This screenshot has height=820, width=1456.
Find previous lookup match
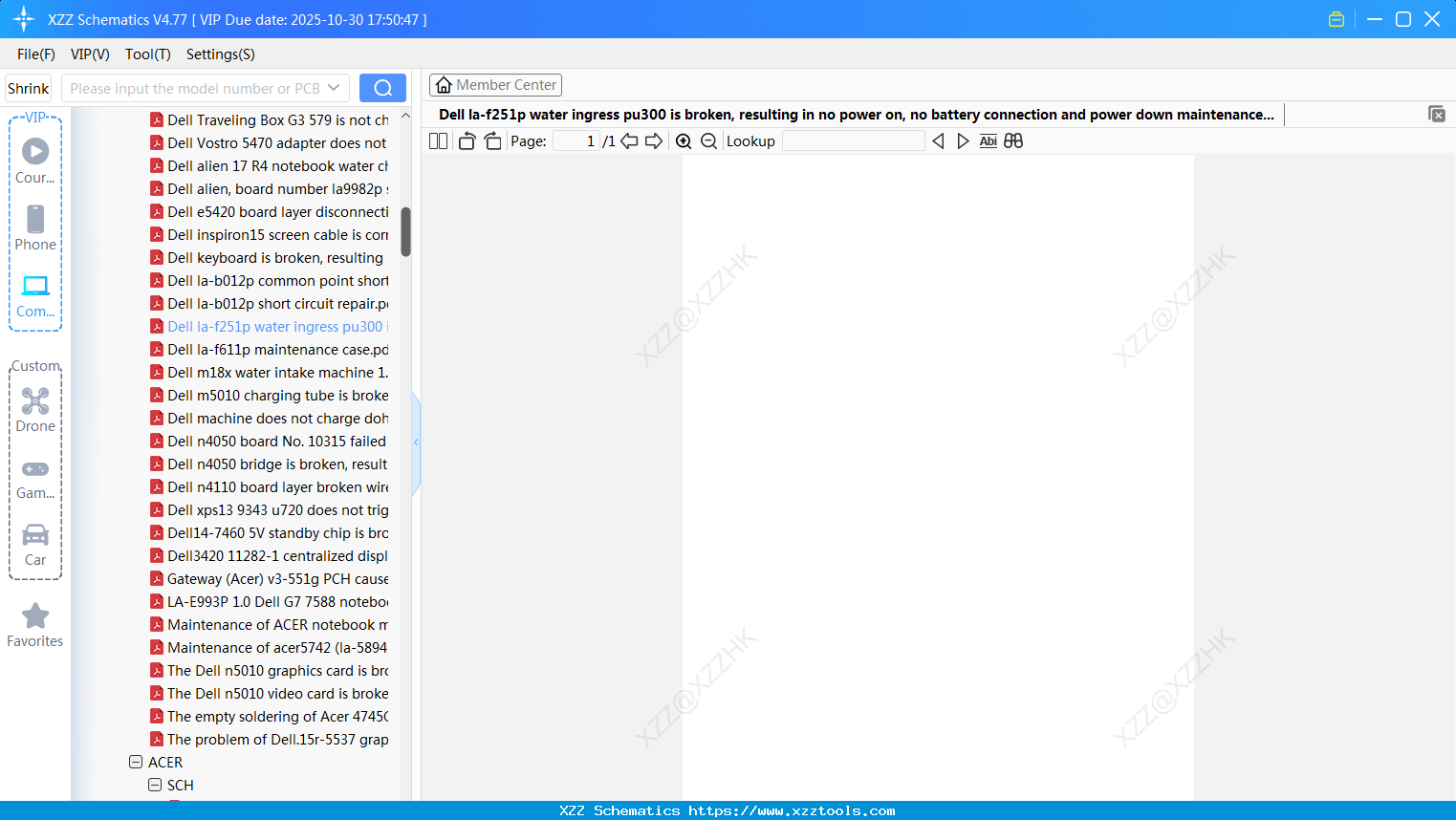[938, 141]
